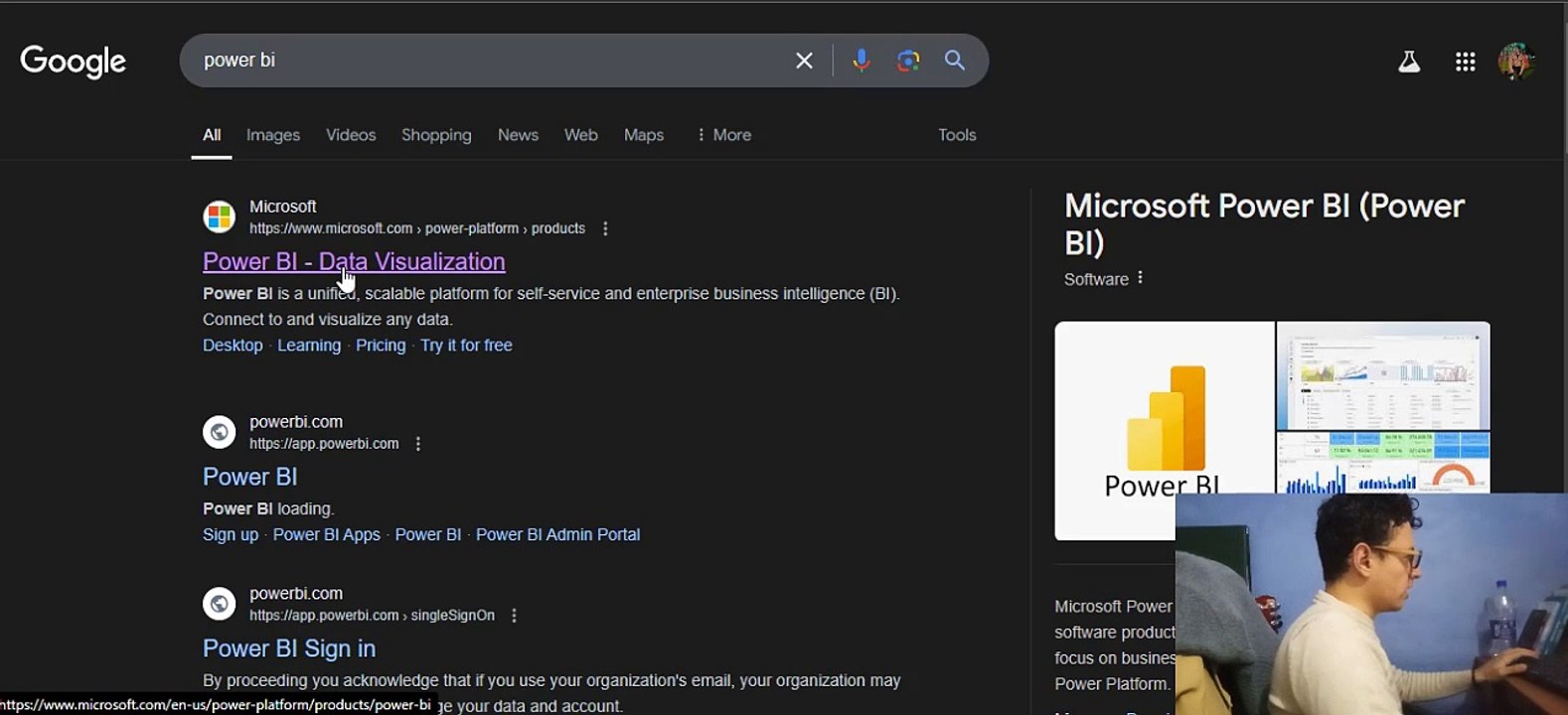Open the Desktop sitelink
The image size is (1568, 715).
(233, 346)
